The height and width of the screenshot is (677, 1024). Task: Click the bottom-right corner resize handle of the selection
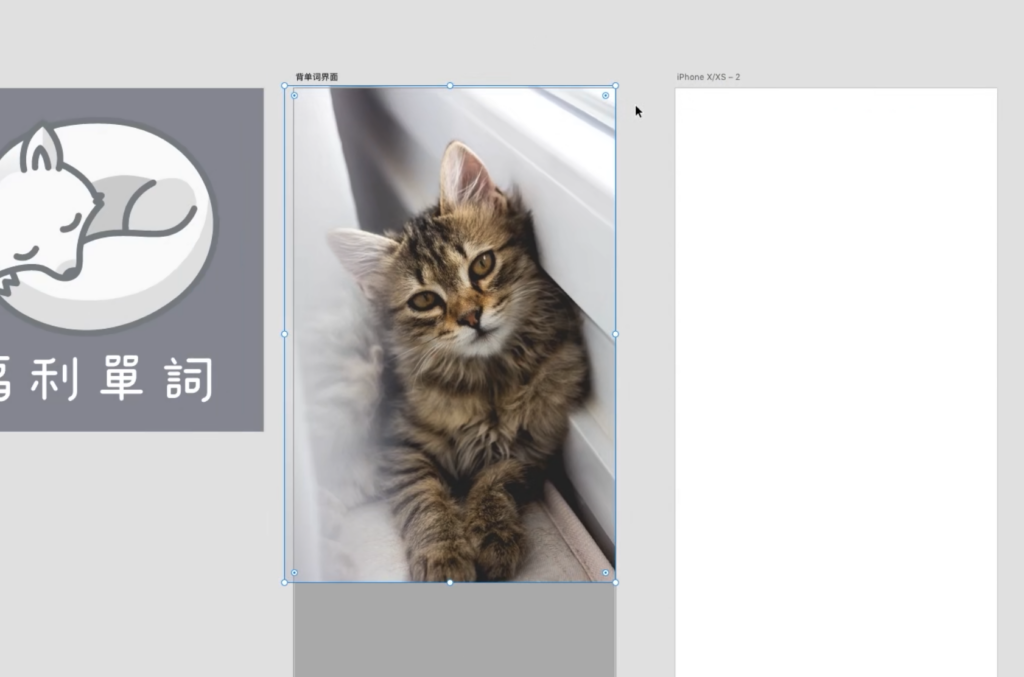615,582
